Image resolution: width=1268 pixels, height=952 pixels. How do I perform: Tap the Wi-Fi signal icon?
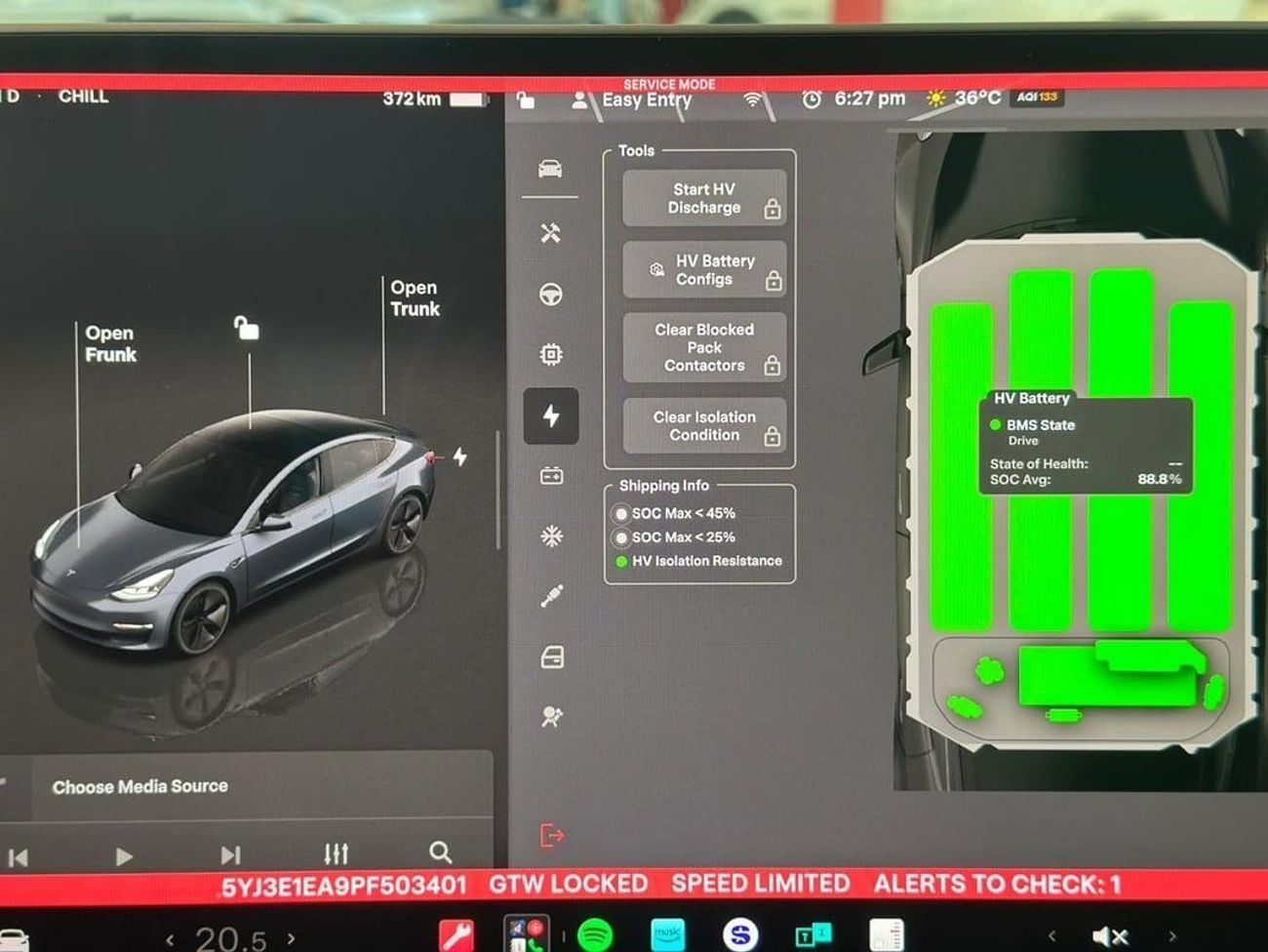tap(752, 100)
